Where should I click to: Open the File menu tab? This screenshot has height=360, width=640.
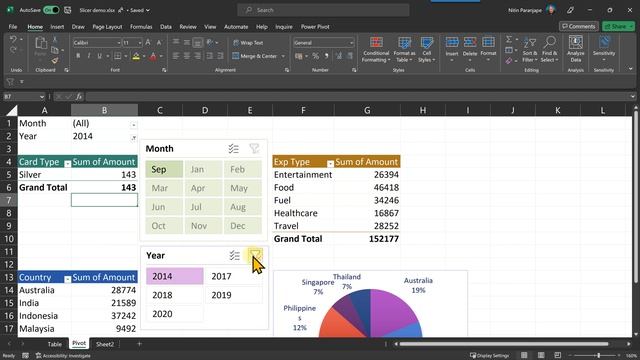[13, 27]
